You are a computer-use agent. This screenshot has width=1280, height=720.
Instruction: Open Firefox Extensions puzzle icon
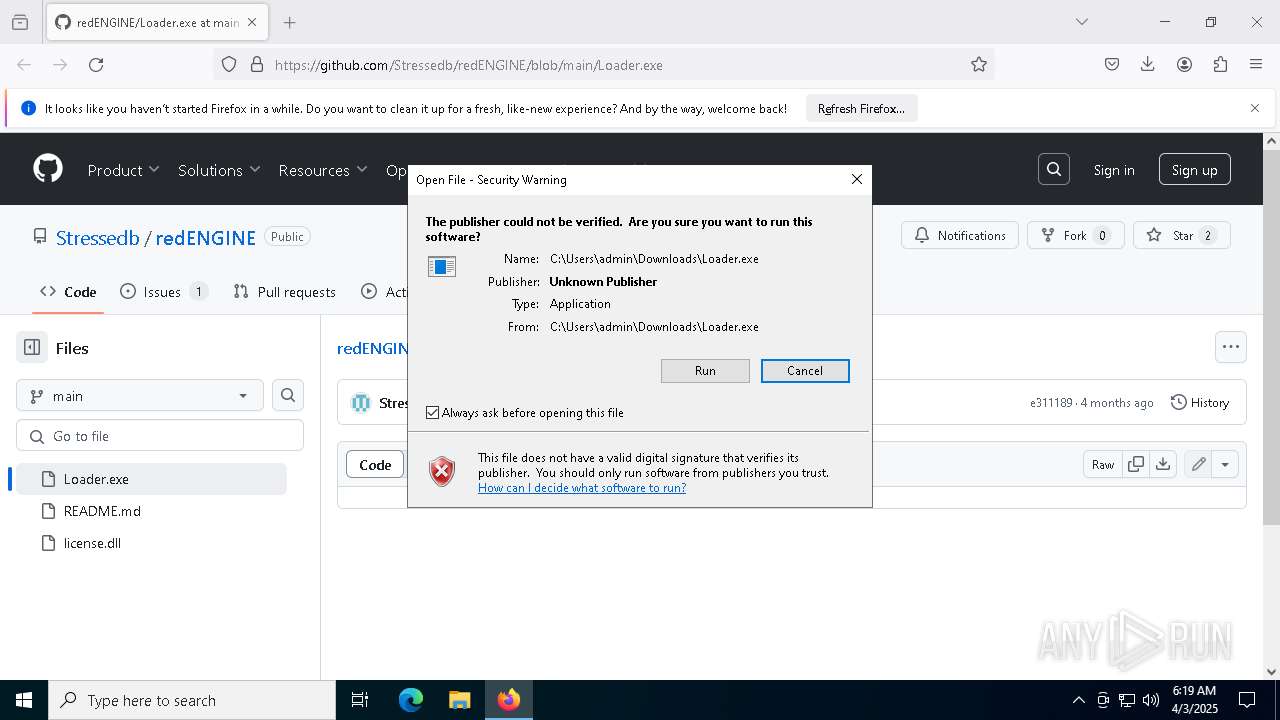[x=1220, y=65]
